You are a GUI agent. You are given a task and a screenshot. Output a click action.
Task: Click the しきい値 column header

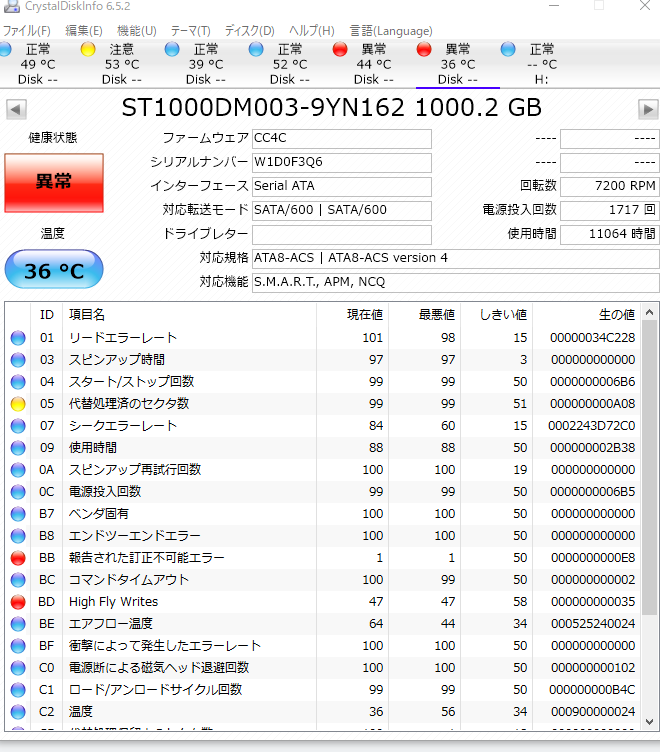tap(496, 315)
